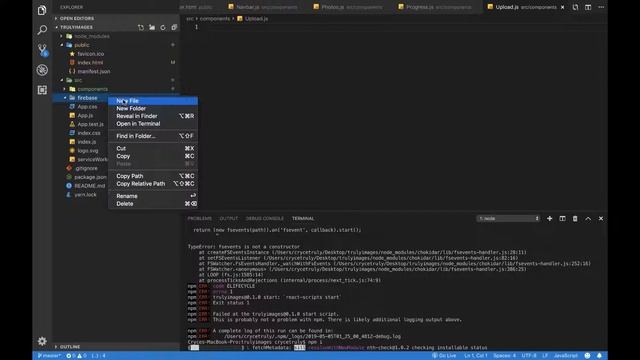Select Open in Terminal menu item
The image size is (640, 360).
[x=153, y=124]
